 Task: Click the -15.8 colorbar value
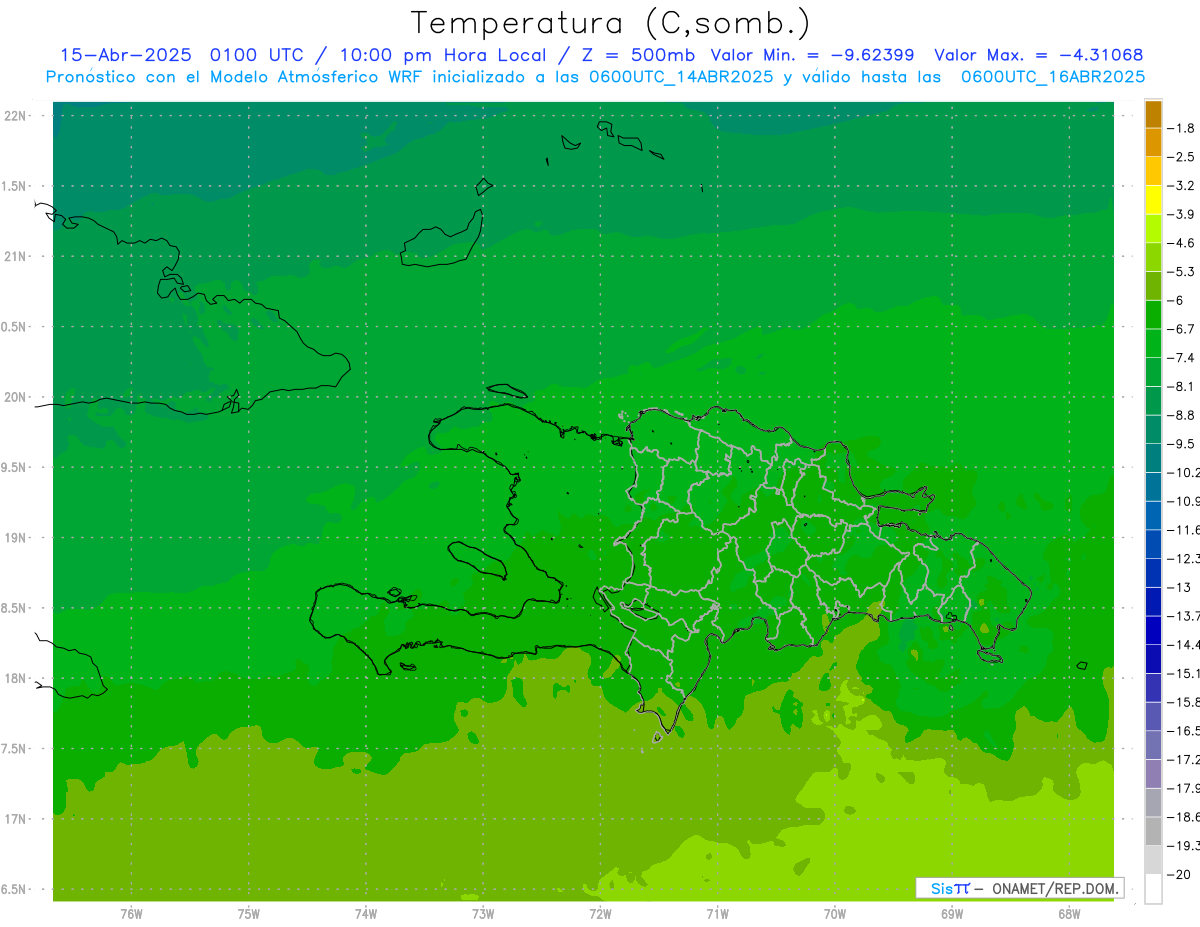tap(1185, 702)
